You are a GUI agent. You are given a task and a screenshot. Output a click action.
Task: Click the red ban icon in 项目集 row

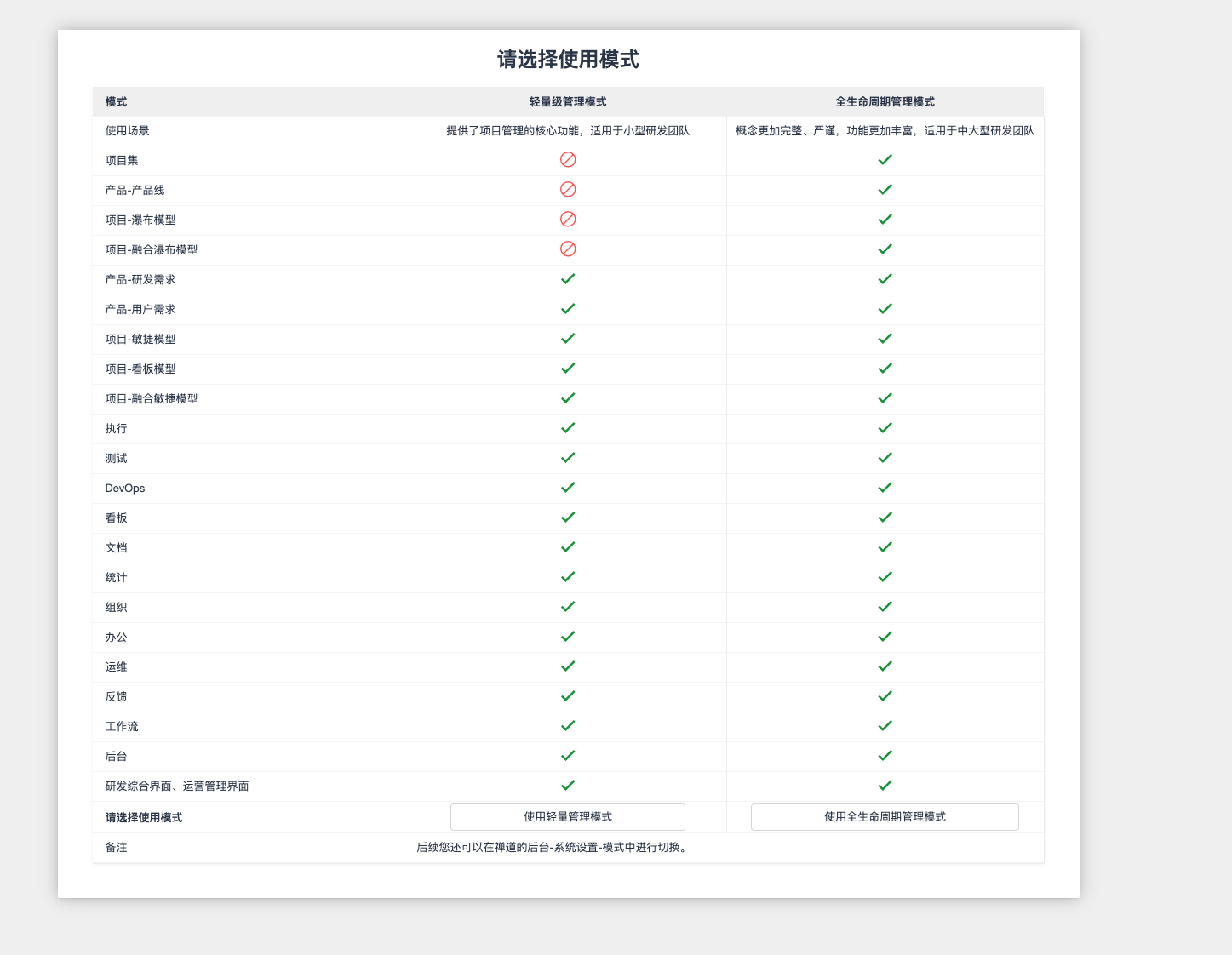(x=568, y=160)
